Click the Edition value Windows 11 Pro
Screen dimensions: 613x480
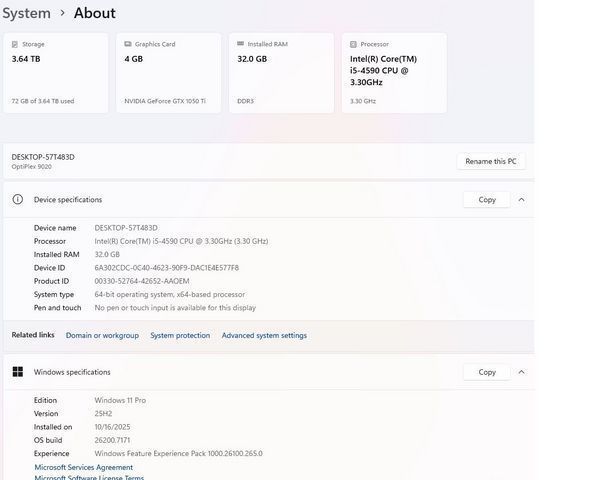(x=120, y=400)
